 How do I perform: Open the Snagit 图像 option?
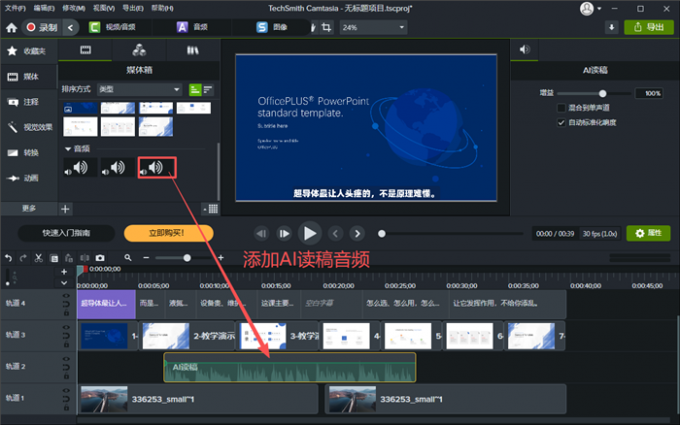[272, 27]
